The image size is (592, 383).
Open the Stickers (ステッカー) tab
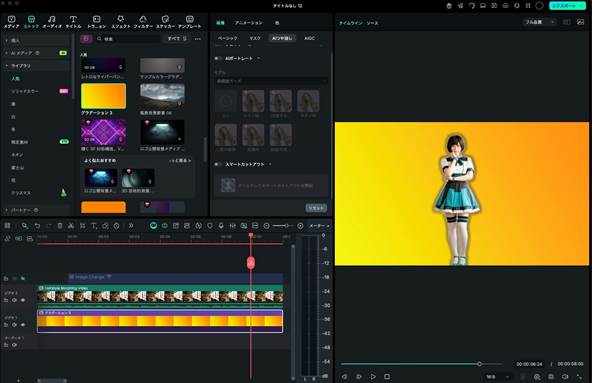[165, 22]
